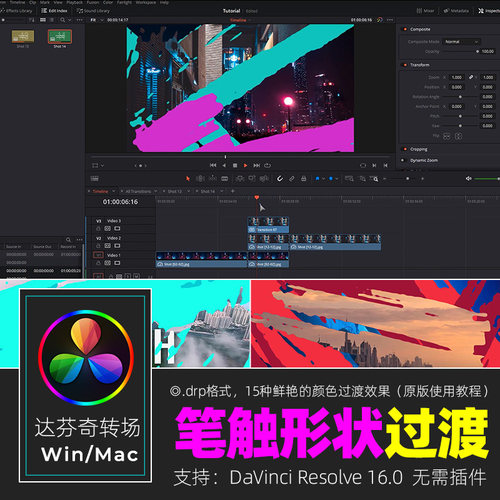This screenshot has width=500, height=500.
Task: Select the Blade edit tool
Action: click(225, 179)
